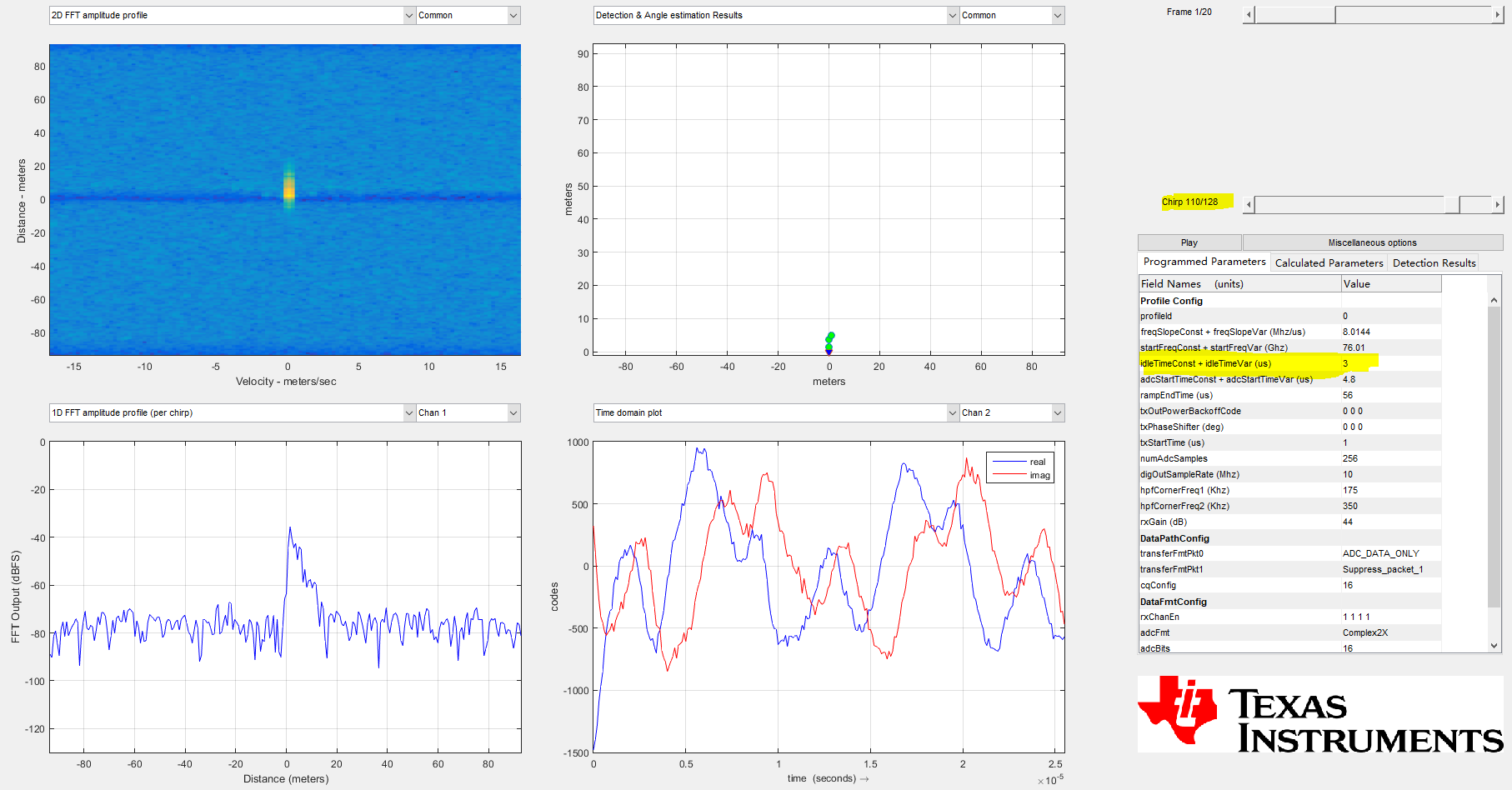Open the Time domain plot dropdown

[775, 412]
